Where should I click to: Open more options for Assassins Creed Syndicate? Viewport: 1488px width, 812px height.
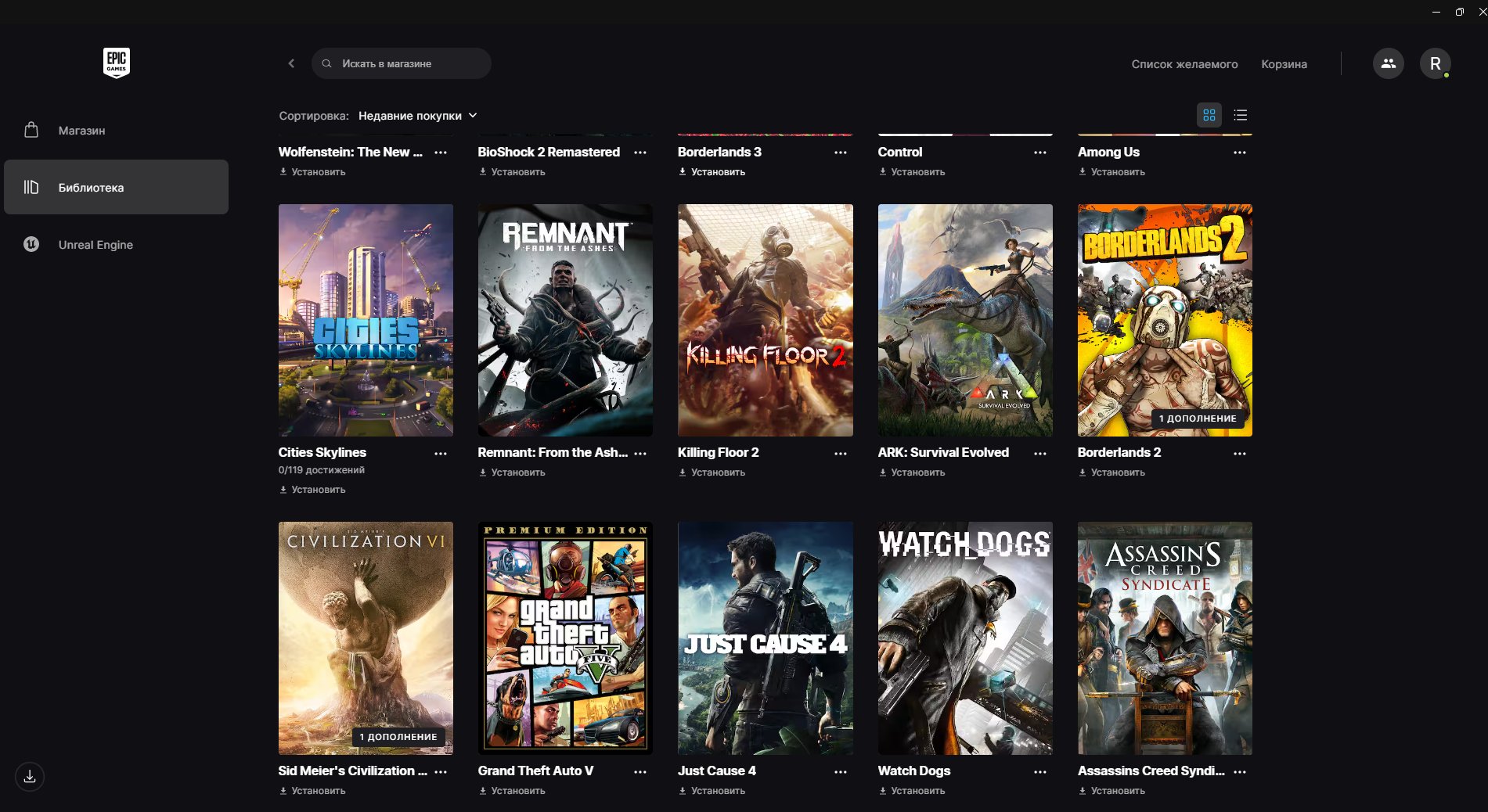[1240, 772]
